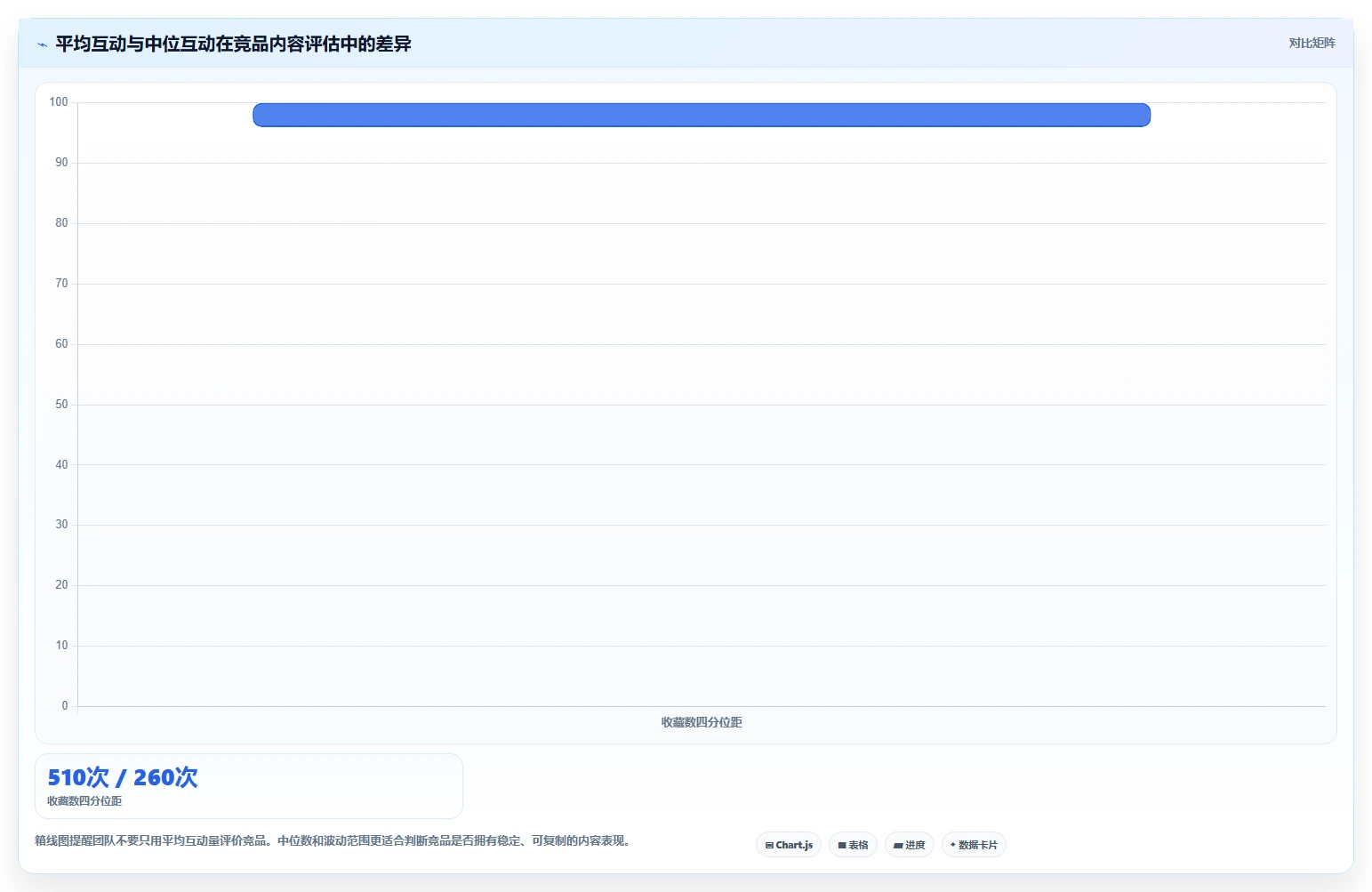Click the 表格 pill tag
This screenshot has height=892, width=1372.
(853, 845)
